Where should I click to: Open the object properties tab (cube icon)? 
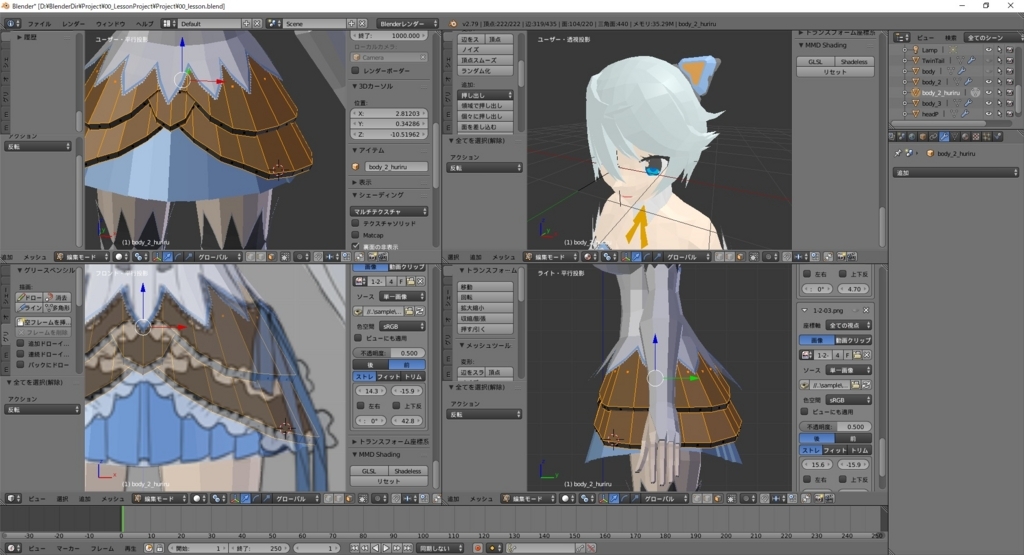pyautogui.click(x=923, y=136)
